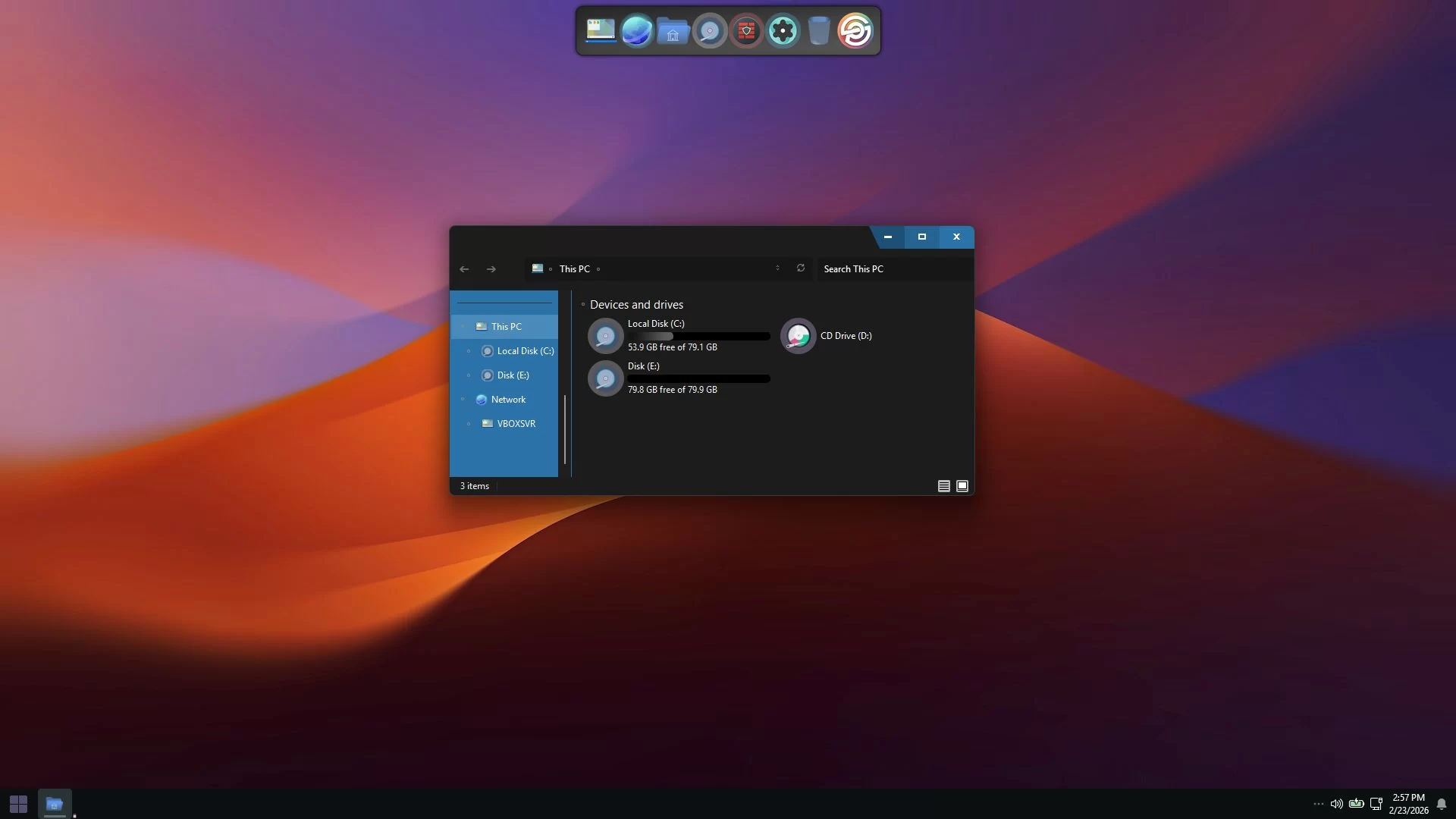The width and height of the screenshot is (1456, 819).
Task: Open the clock and calendar flyout
Action: pos(1409,804)
